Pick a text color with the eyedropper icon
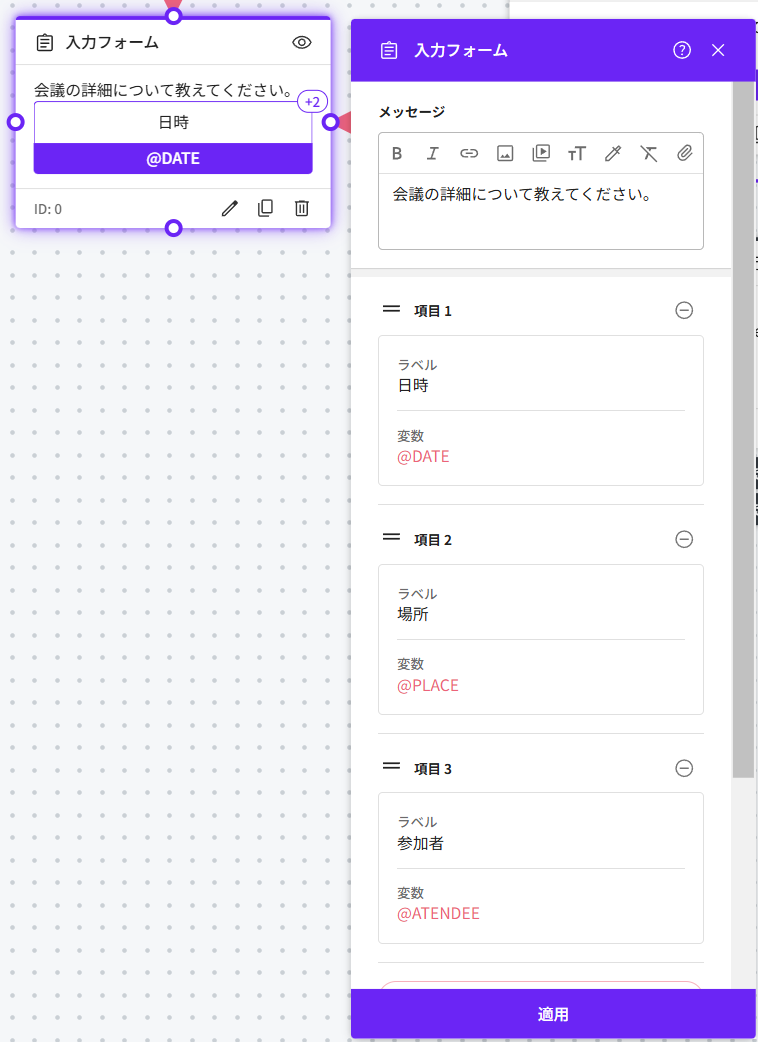Image resolution: width=758 pixels, height=1042 pixels. tap(613, 153)
